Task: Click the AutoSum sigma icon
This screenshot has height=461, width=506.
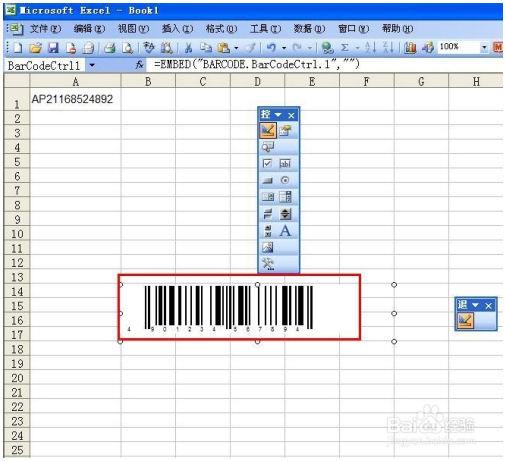Action: pyautogui.click(x=345, y=48)
